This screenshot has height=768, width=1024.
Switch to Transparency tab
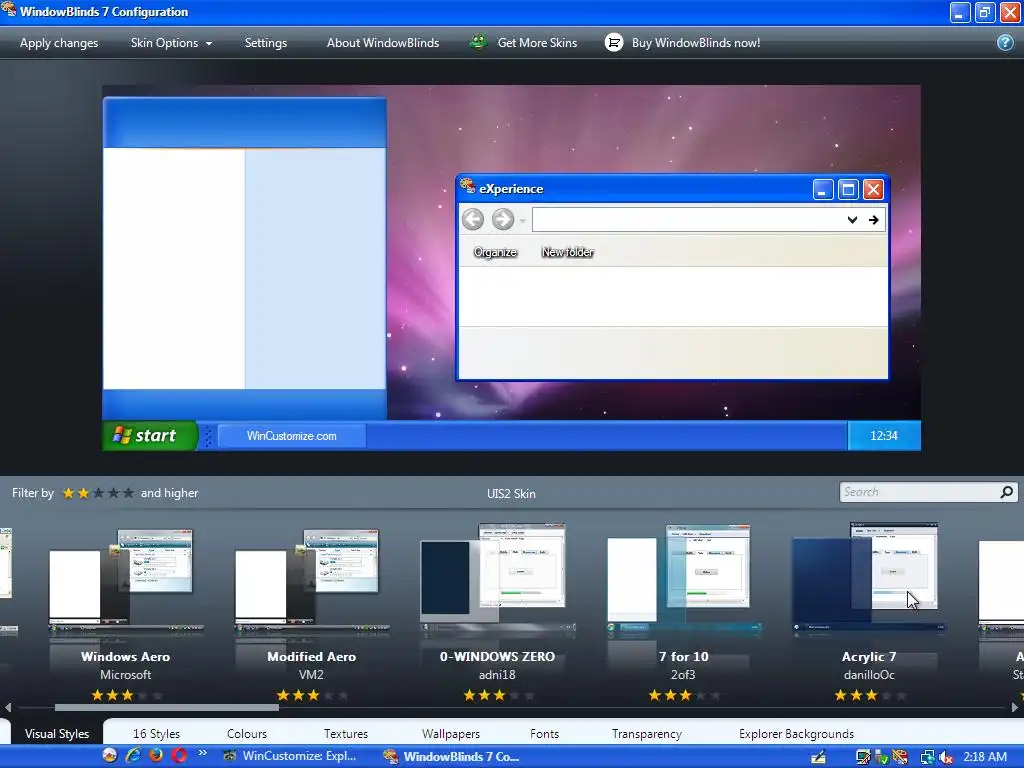pos(647,734)
